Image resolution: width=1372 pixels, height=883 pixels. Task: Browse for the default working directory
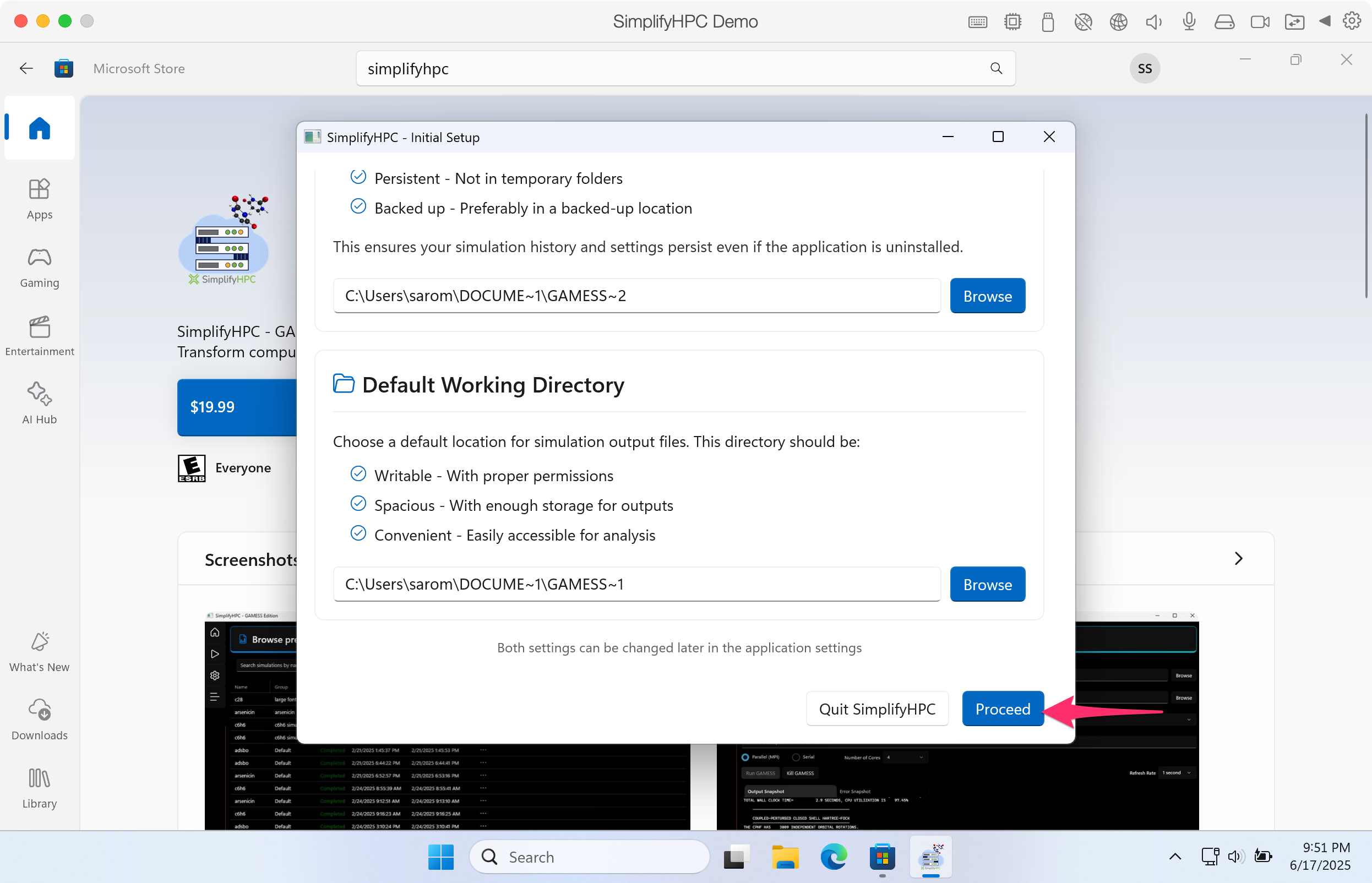(x=987, y=584)
